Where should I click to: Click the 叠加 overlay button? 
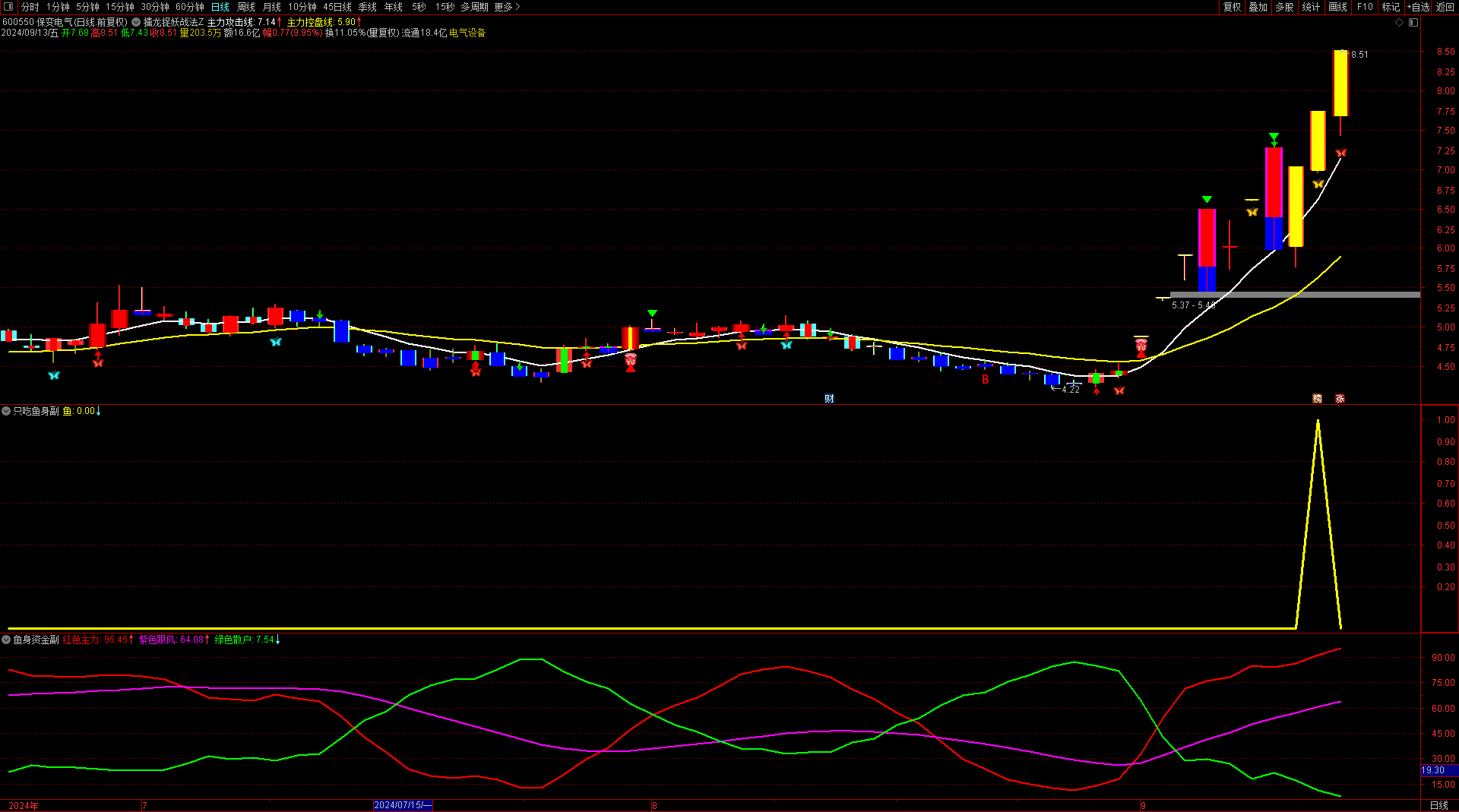point(1258,7)
